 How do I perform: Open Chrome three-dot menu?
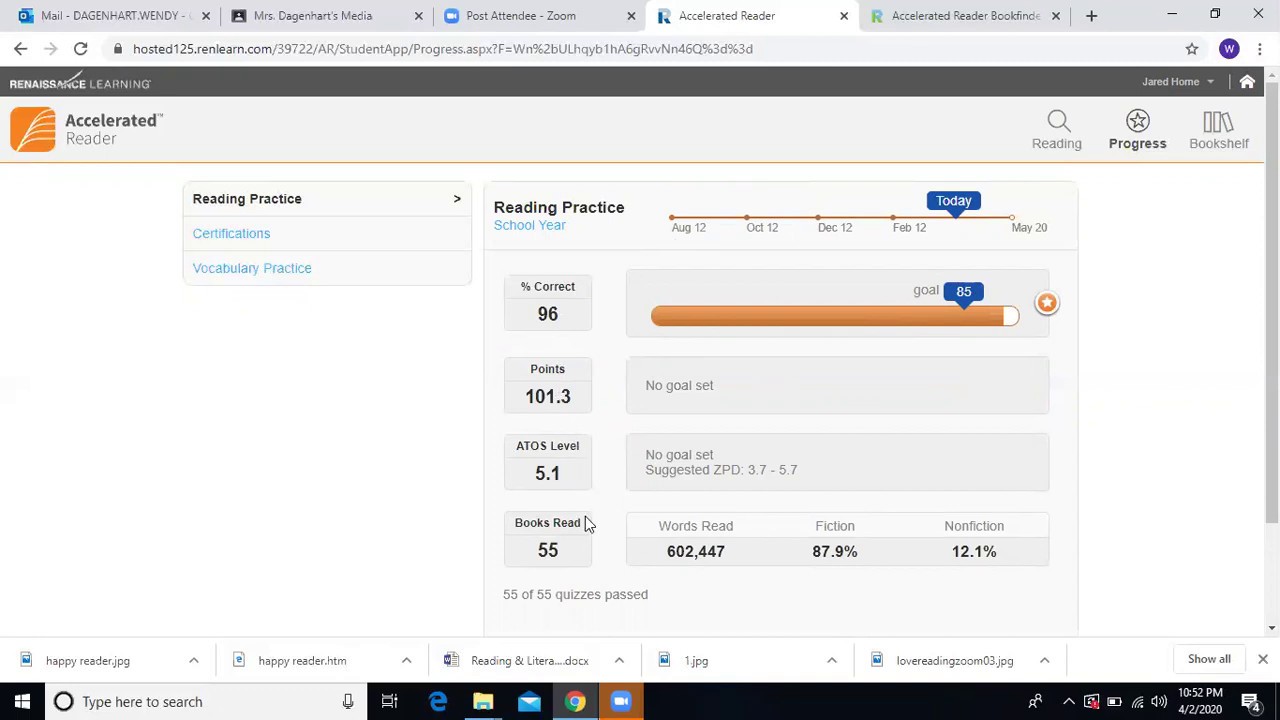click(1260, 49)
